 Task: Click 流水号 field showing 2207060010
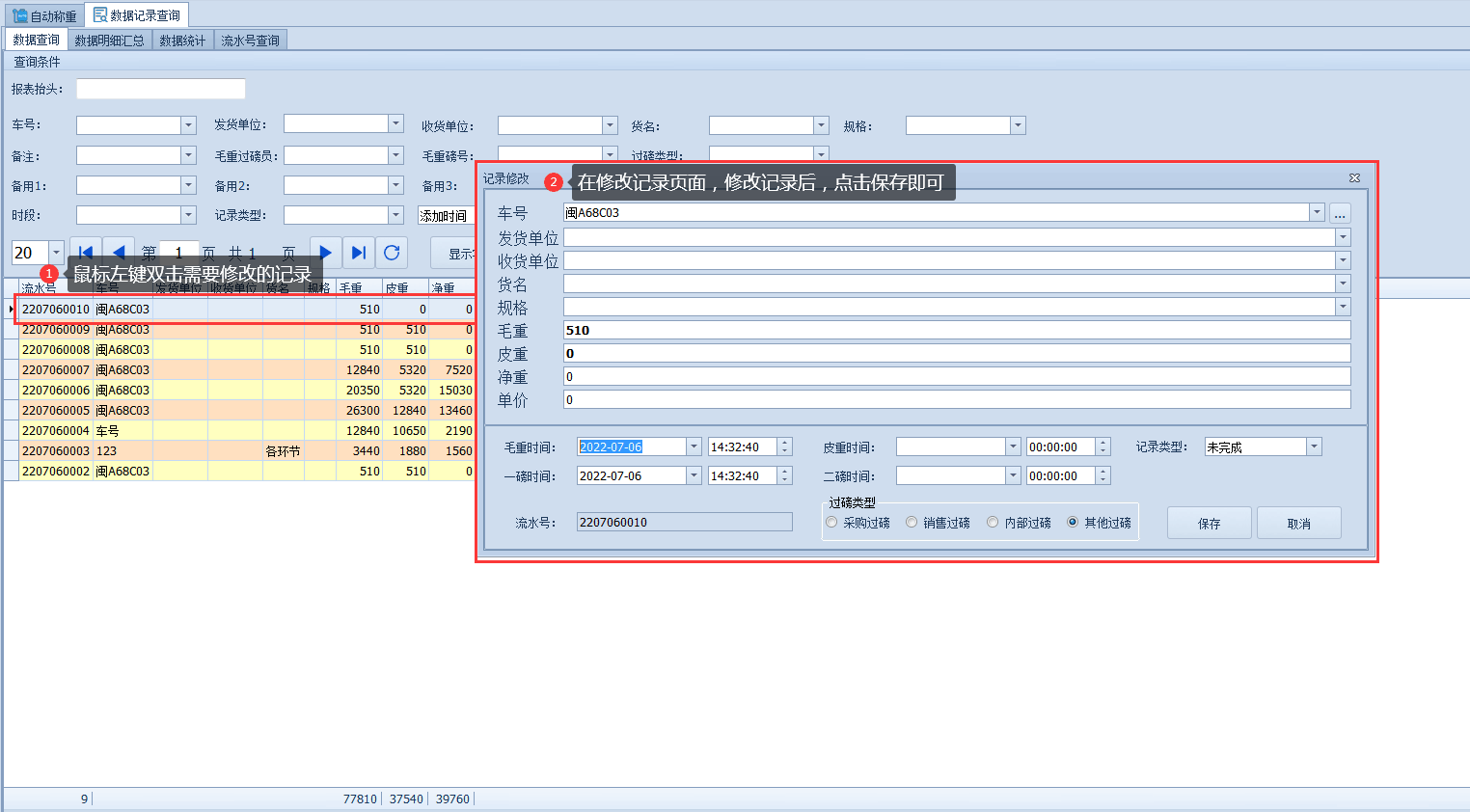pyautogui.click(x=685, y=522)
